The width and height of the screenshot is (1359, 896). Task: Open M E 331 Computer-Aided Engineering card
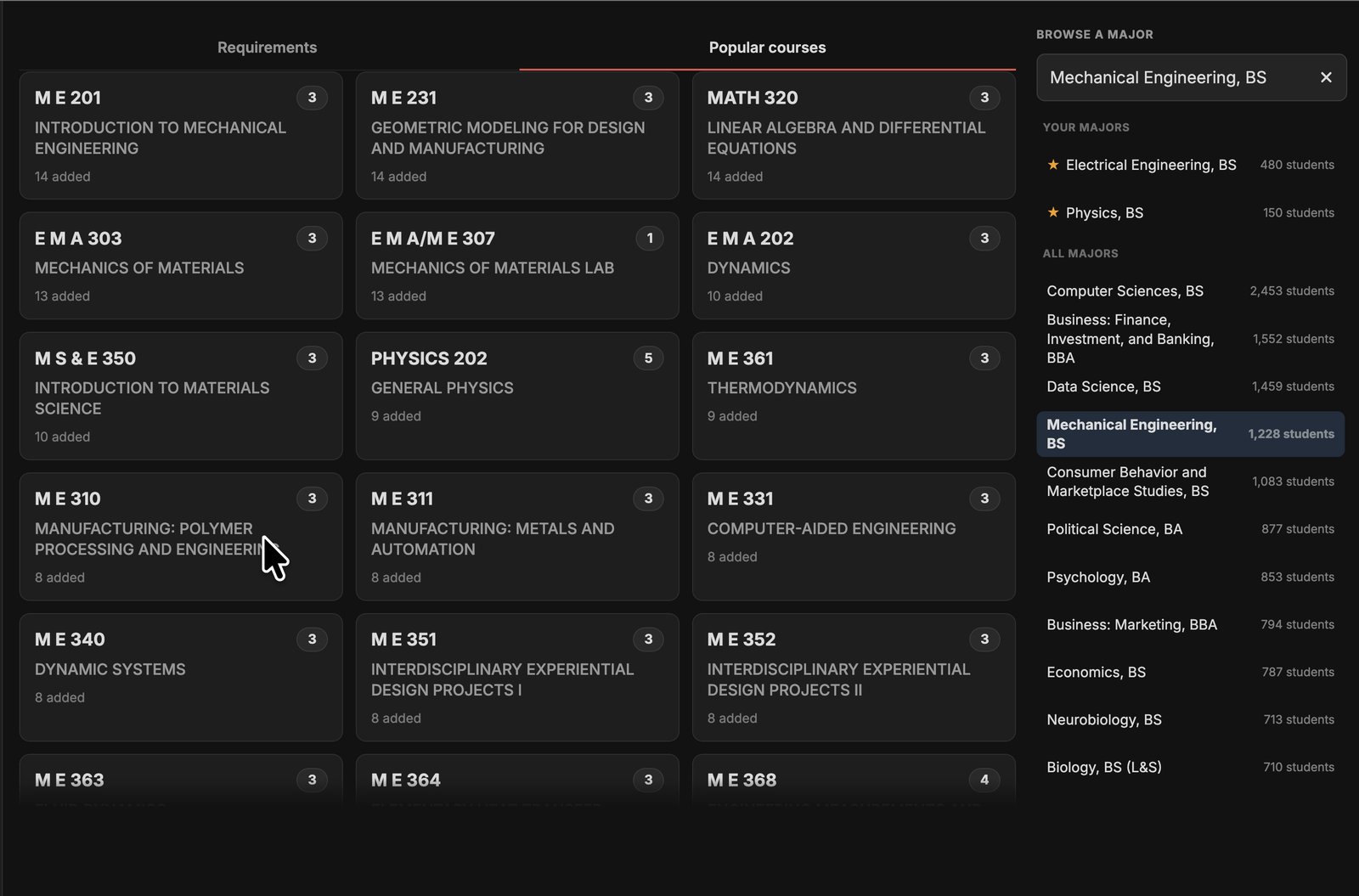coord(854,537)
